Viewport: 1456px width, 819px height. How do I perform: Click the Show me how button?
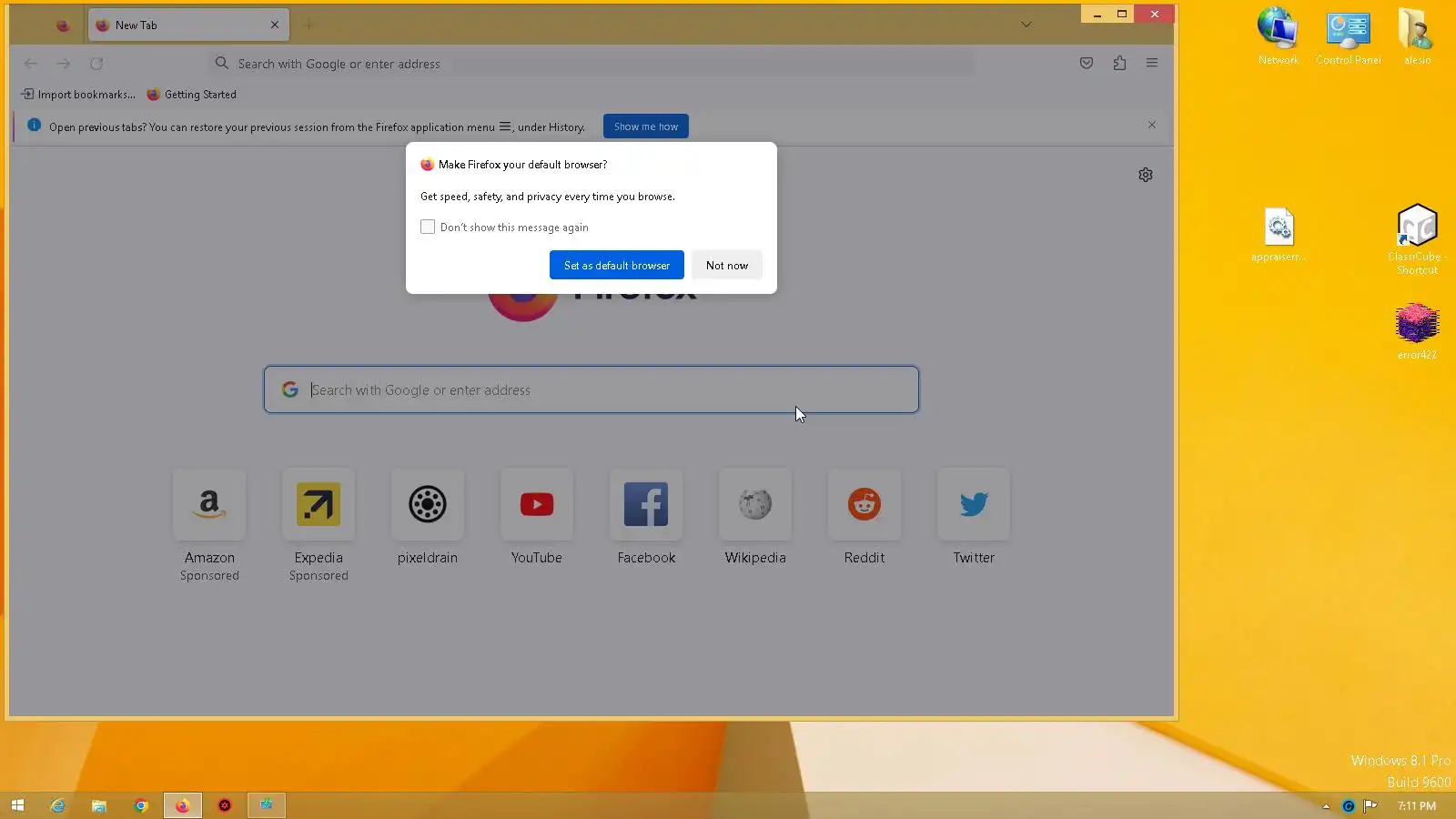646,126
